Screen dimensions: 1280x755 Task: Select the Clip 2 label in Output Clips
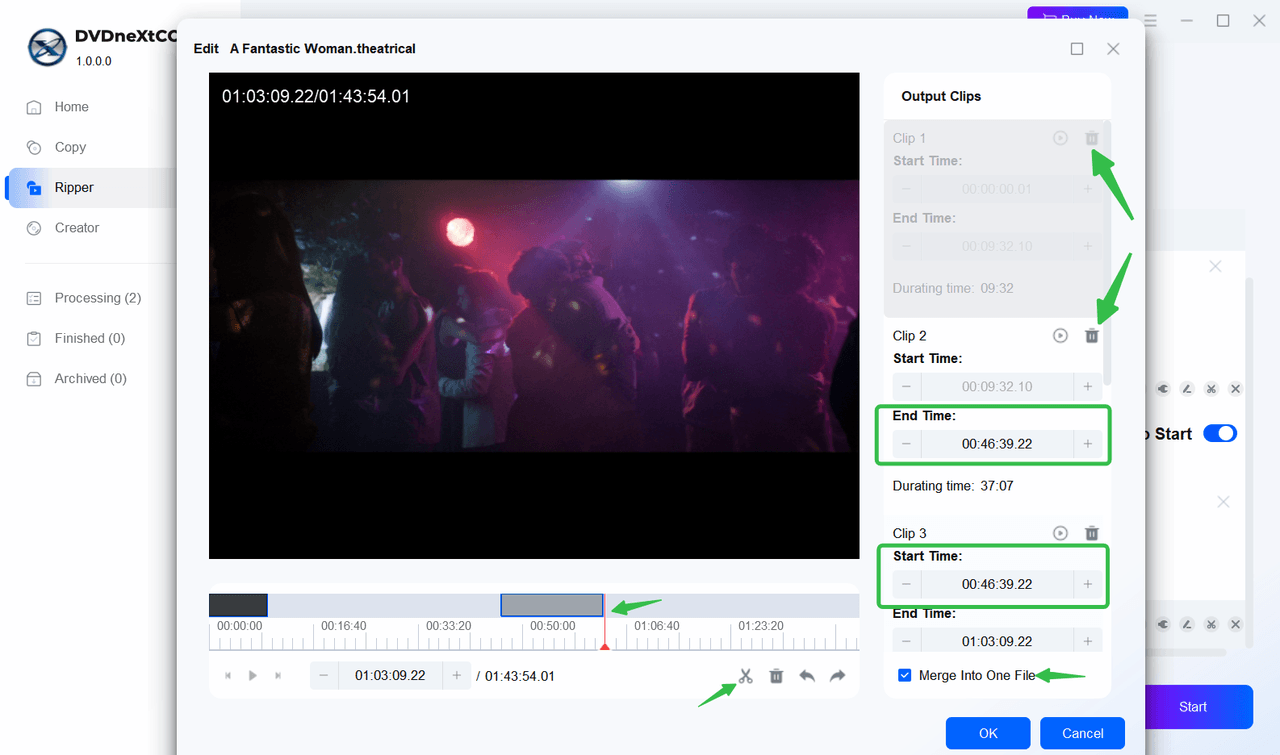pos(910,336)
